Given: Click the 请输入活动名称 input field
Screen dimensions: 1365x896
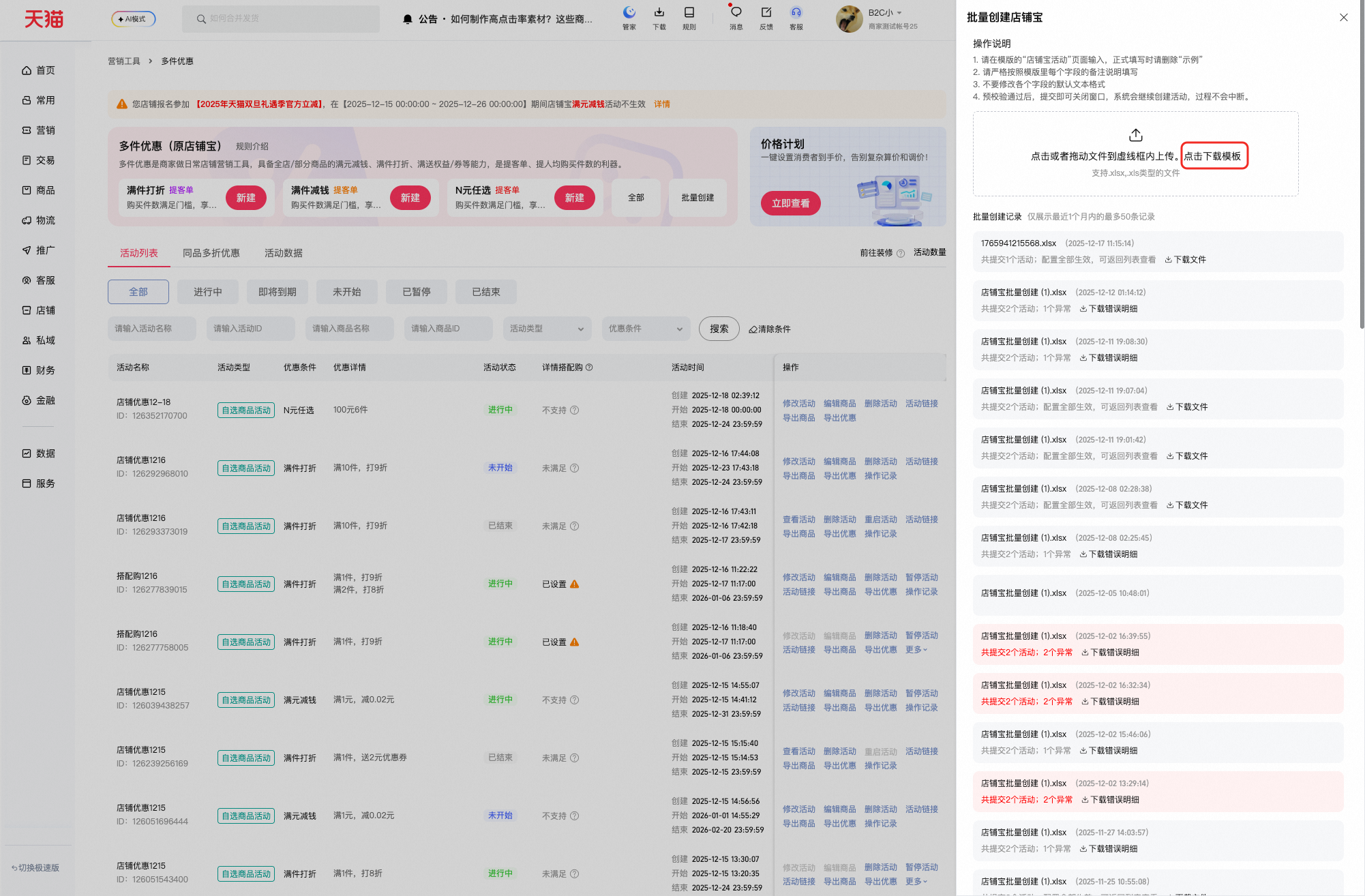Looking at the screenshot, I should point(151,329).
